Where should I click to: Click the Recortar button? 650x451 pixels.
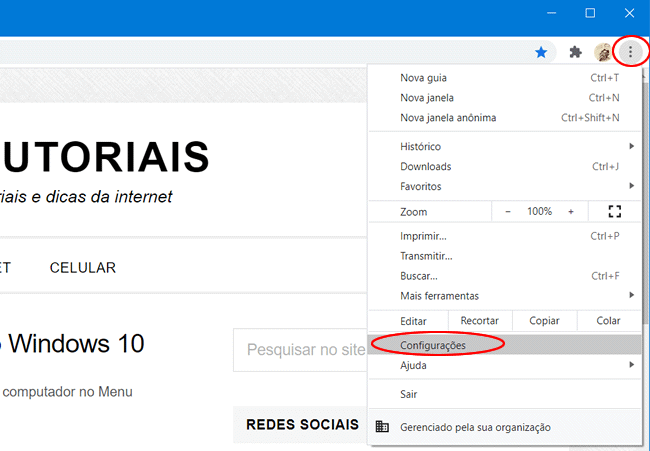(480, 321)
